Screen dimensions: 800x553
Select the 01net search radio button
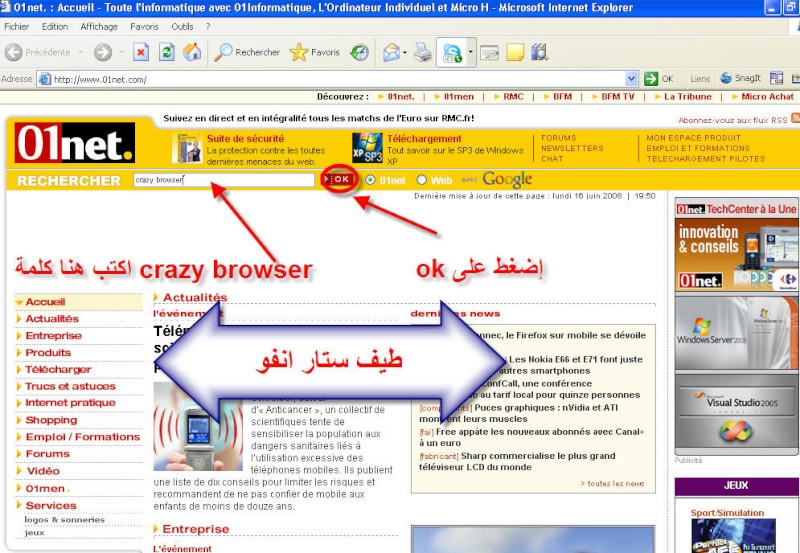pos(370,180)
